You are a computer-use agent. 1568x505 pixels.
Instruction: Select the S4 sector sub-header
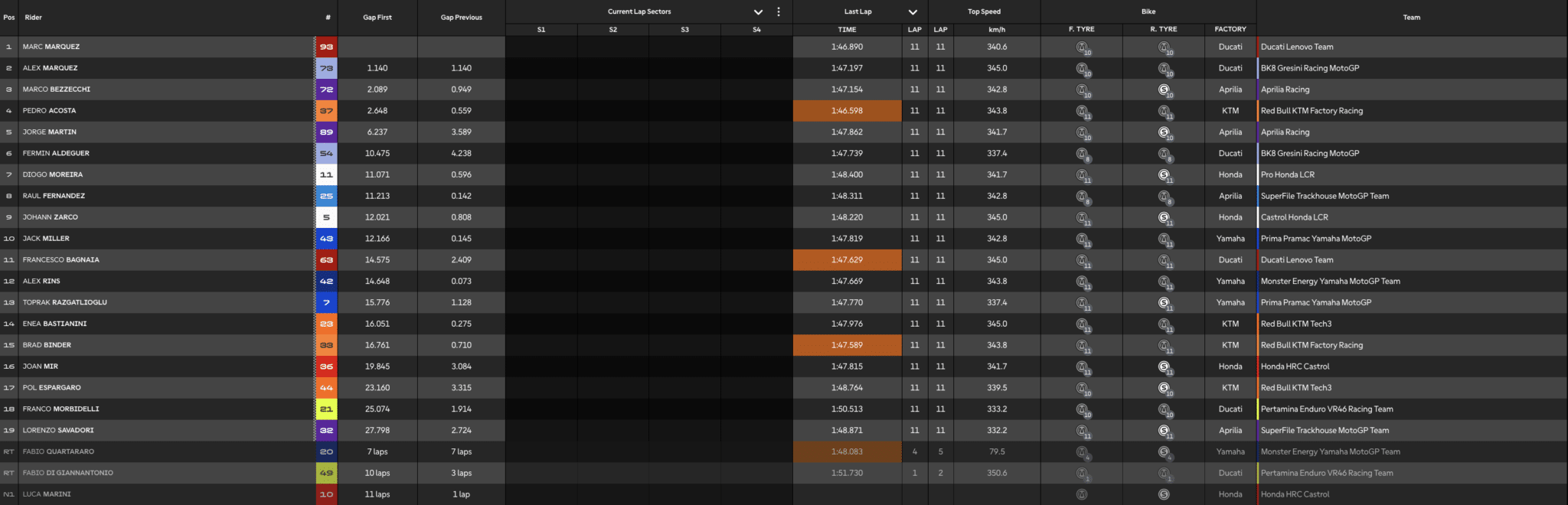click(756, 30)
